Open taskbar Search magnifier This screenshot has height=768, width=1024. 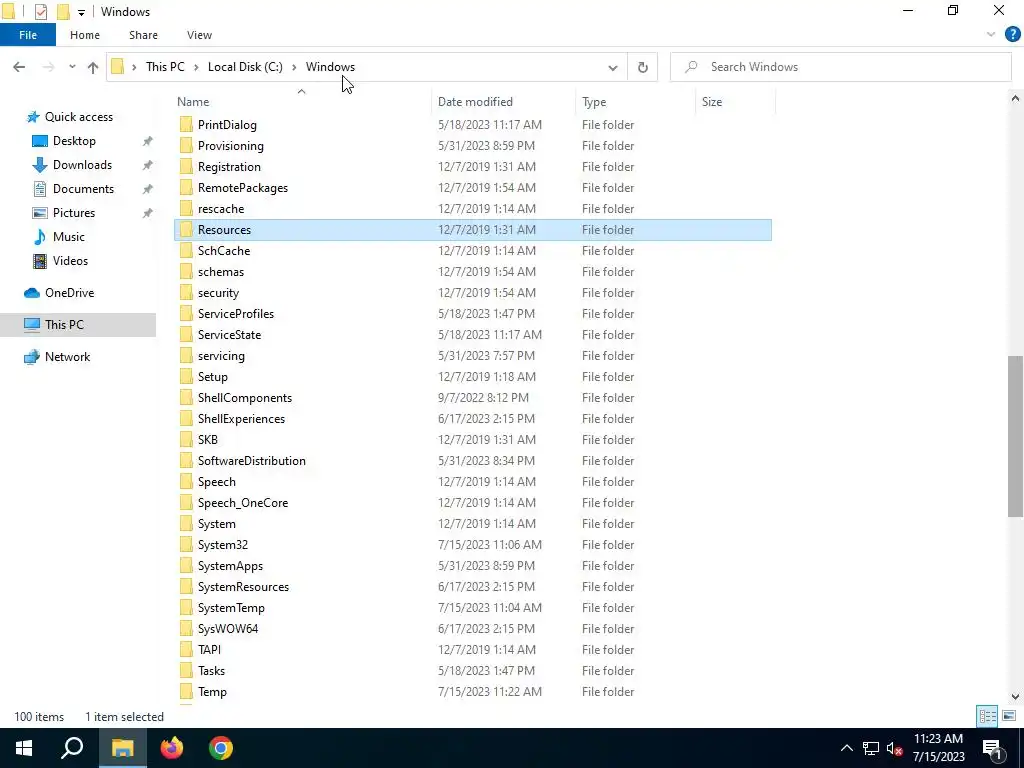(x=72, y=748)
